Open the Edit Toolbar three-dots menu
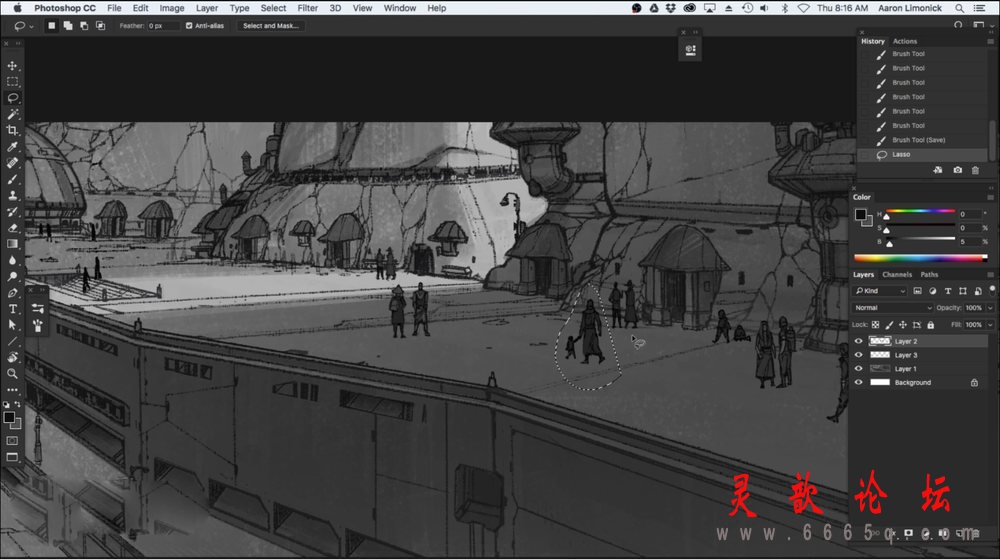This screenshot has width=1000, height=559. click(x=12, y=389)
